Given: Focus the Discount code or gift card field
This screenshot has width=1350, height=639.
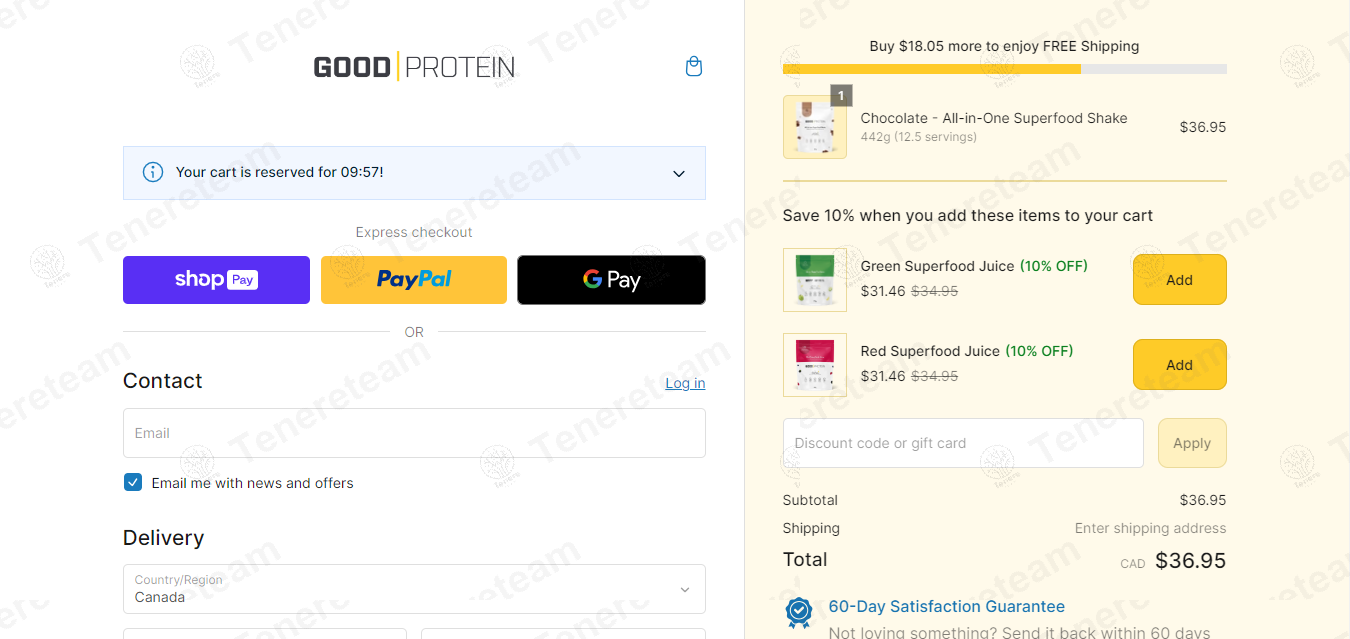Looking at the screenshot, I should pyautogui.click(x=963, y=443).
